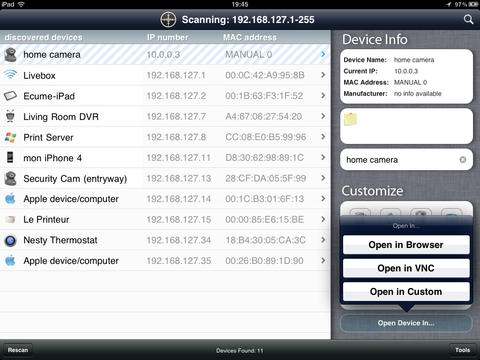Tap the search magnifier icon
This screenshot has height=360, width=480.
[x=468, y=20]
